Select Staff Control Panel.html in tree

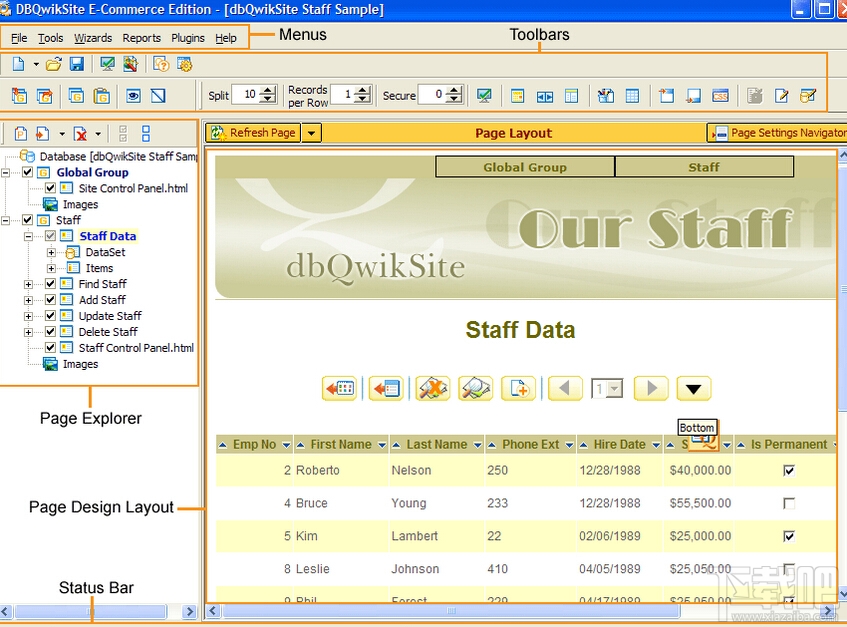point(136,348)
